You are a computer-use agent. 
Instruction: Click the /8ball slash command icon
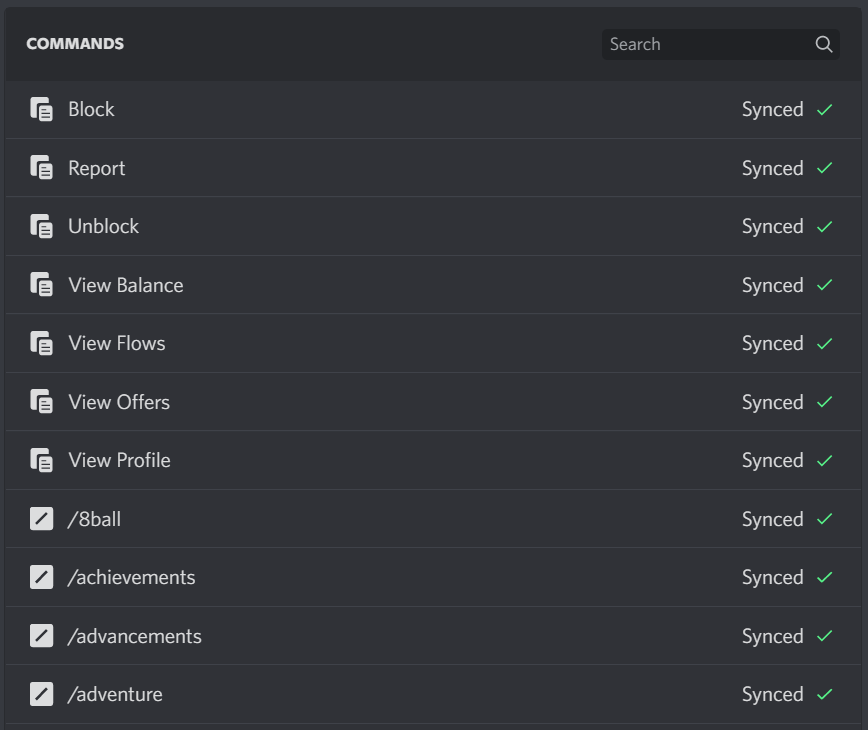(41, 519)
